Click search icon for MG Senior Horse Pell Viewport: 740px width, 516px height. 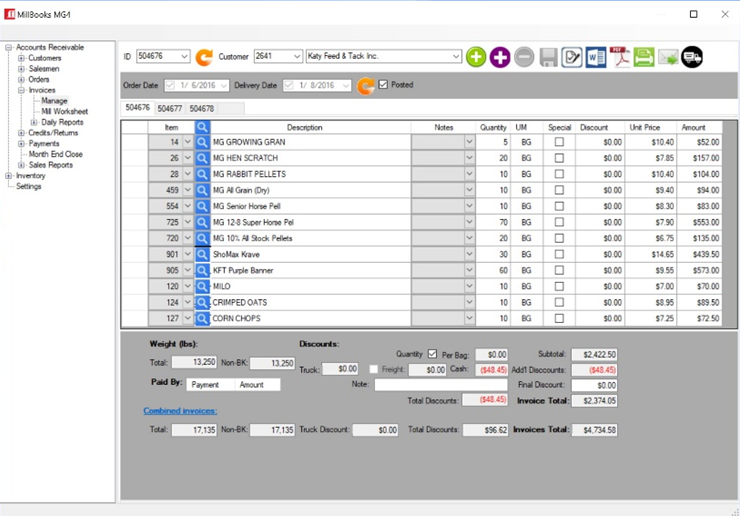pos(202,206)
